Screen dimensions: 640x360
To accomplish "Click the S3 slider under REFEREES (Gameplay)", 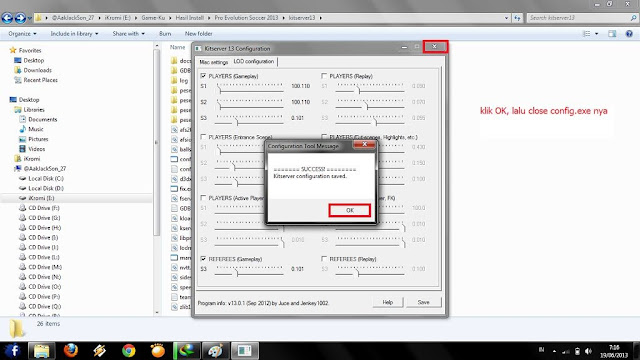I will [x=249, y=270].
